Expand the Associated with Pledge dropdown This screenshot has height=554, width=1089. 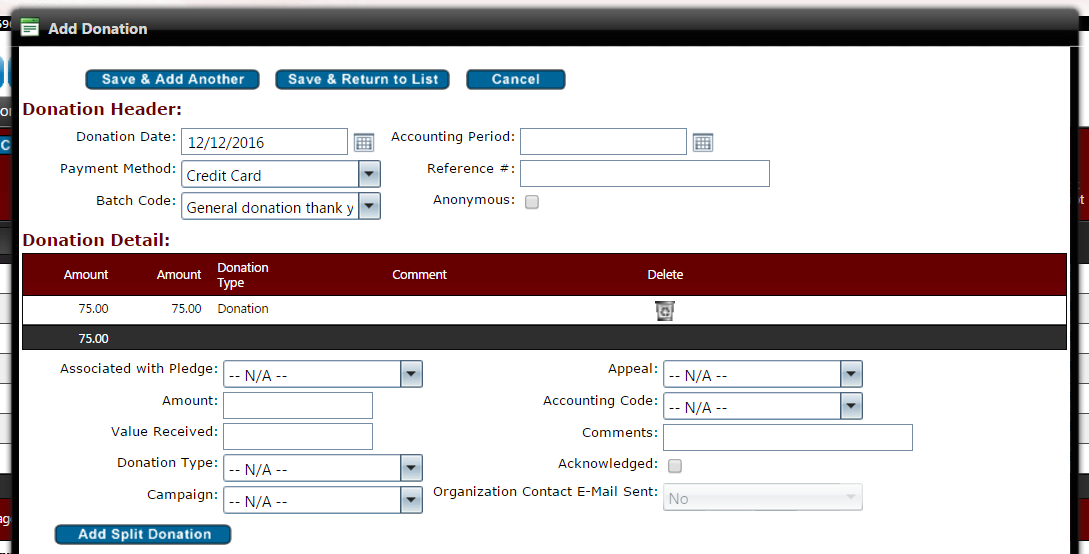(411, 374)
